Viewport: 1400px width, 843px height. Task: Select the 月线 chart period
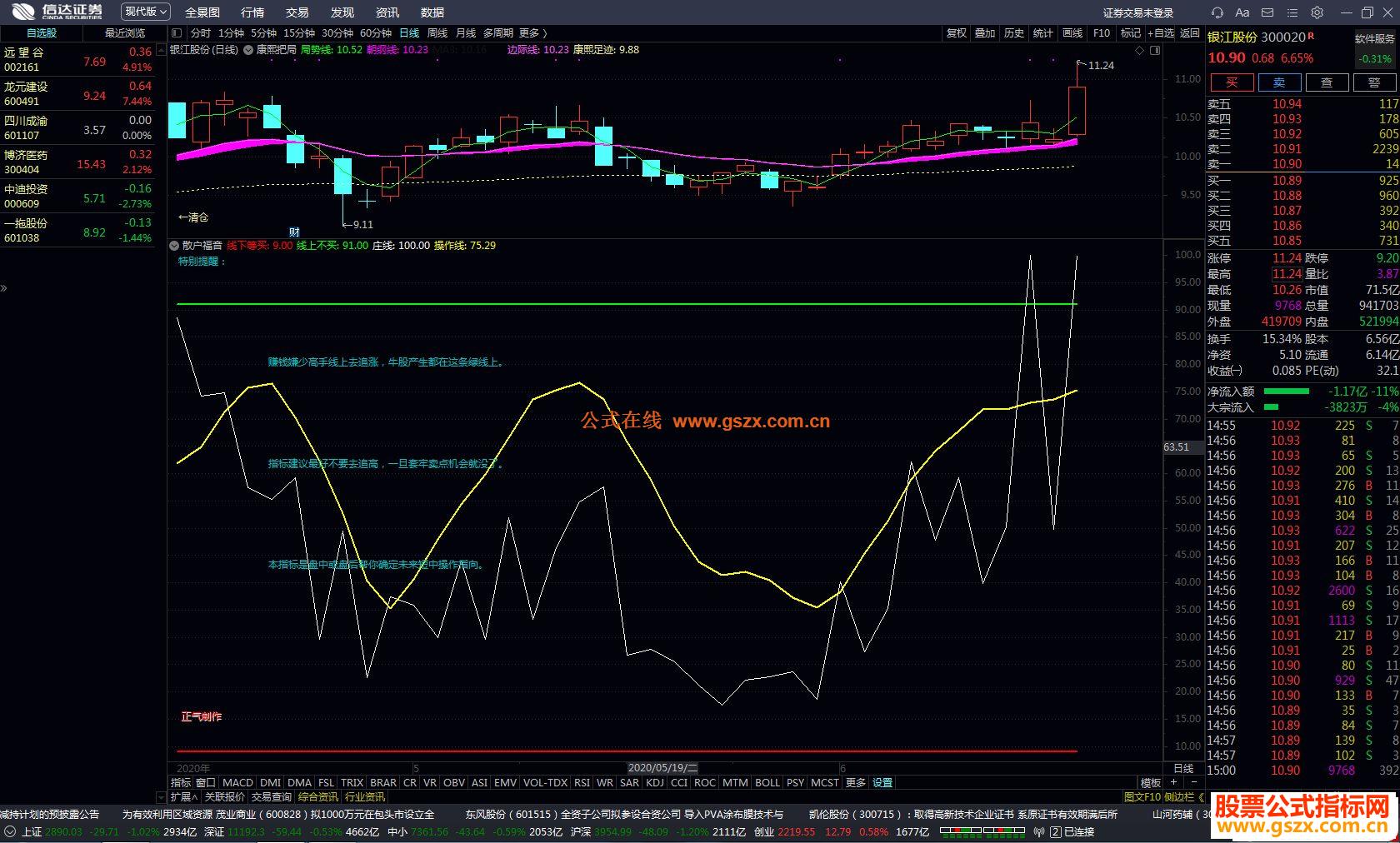coord(466,33)
